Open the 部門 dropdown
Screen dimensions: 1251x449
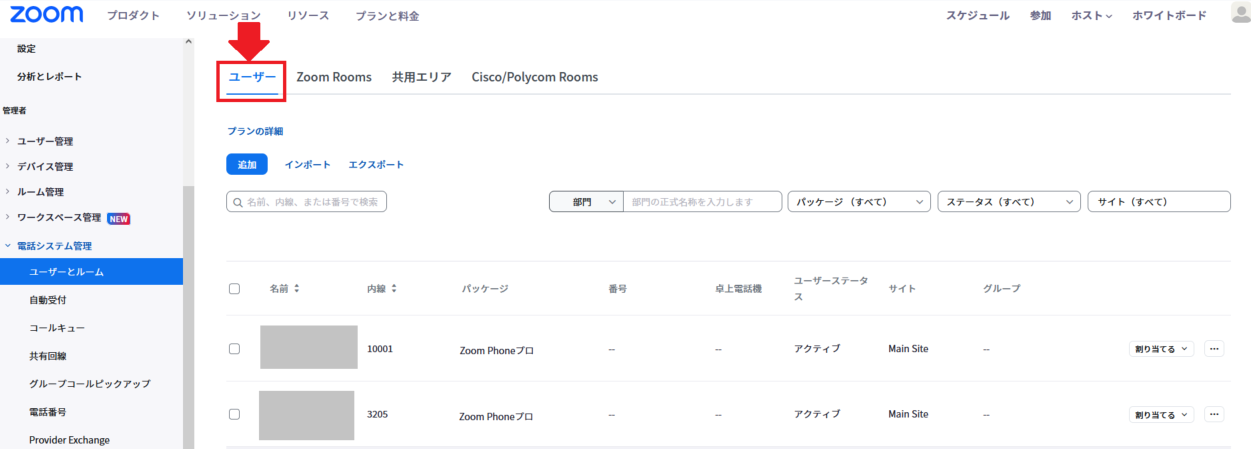pos(586,202)
